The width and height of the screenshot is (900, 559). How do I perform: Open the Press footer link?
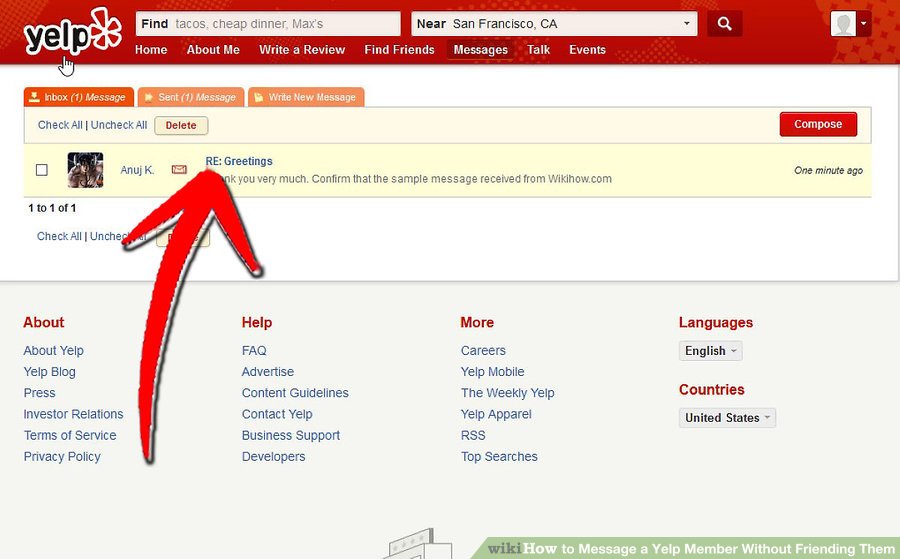[39, 393]
